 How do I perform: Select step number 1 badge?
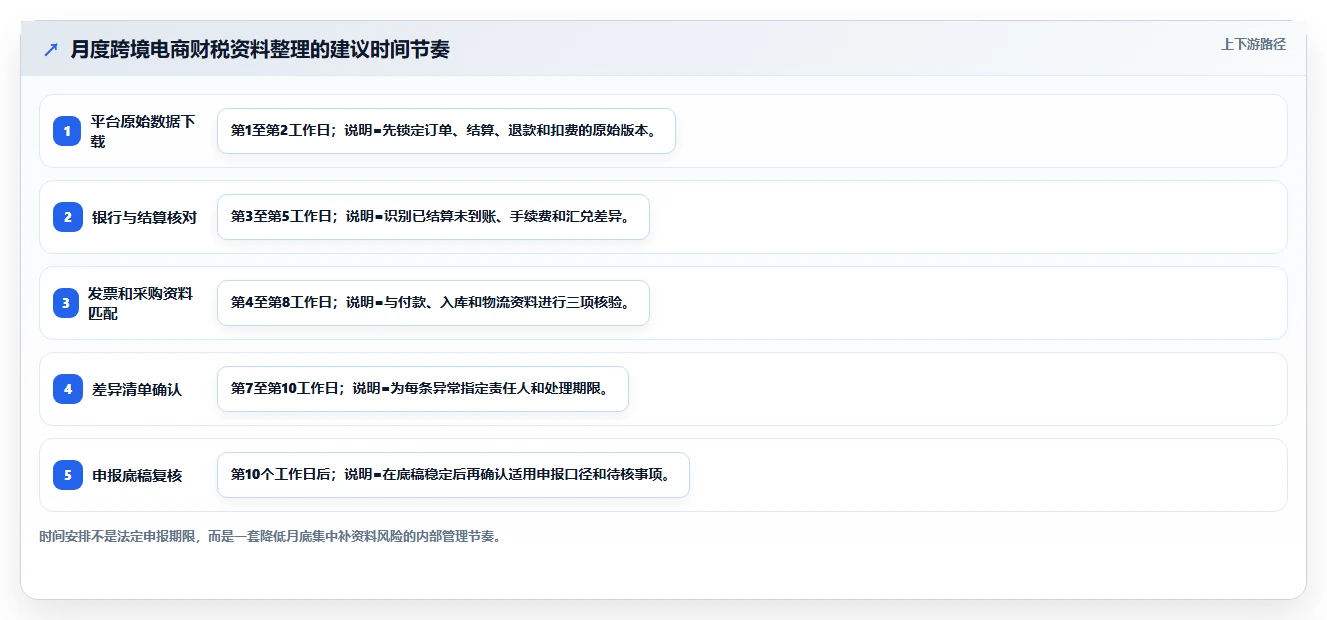[68, 131]
